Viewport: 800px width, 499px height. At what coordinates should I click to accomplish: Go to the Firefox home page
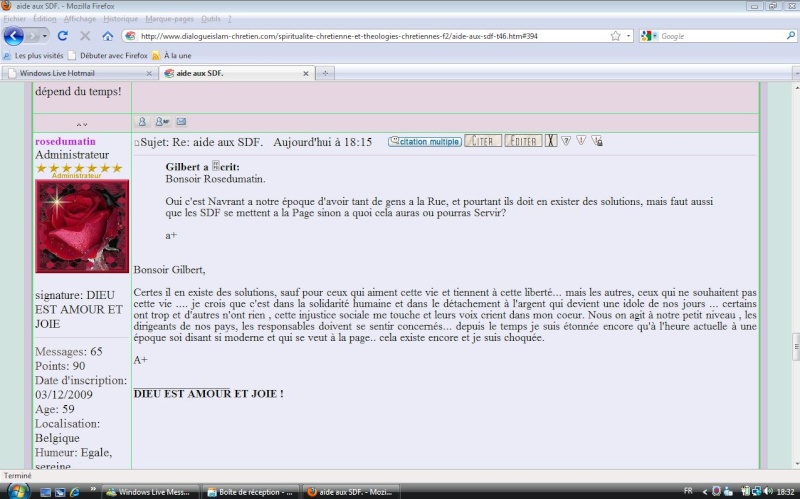pos(107,36)
